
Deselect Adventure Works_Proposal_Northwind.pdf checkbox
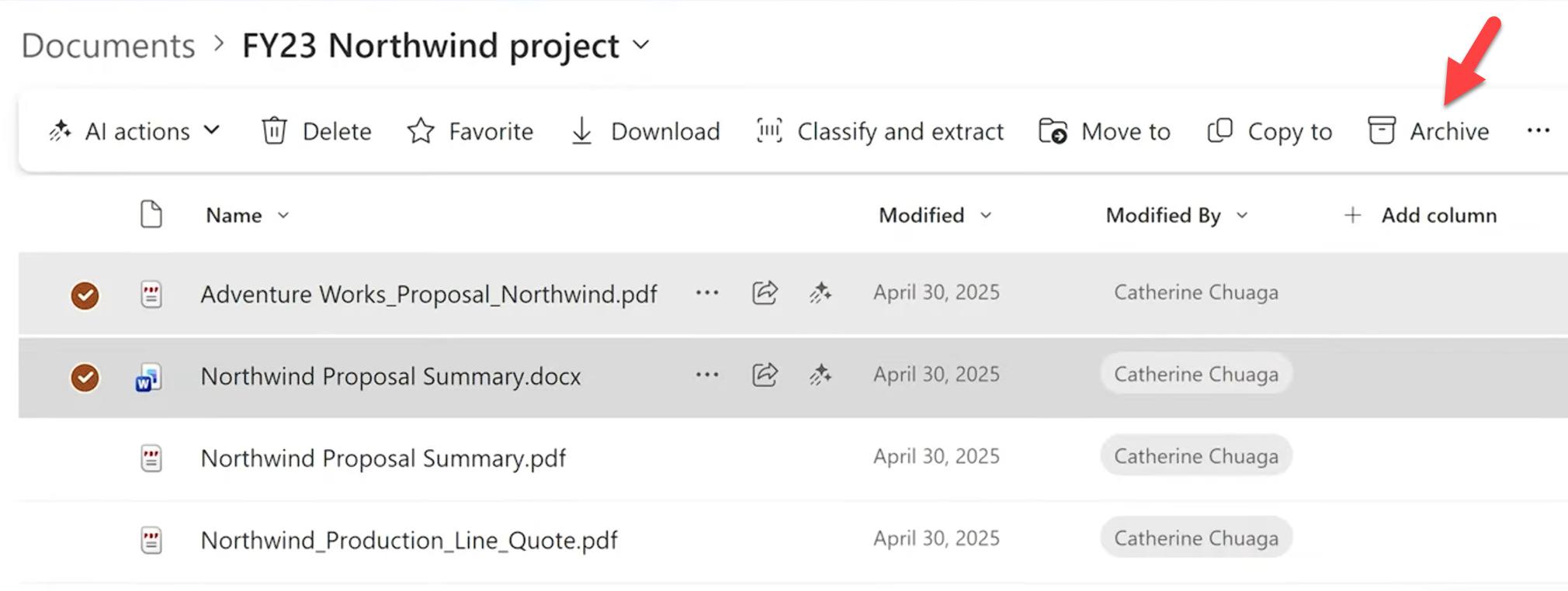(x=85, y=295)
